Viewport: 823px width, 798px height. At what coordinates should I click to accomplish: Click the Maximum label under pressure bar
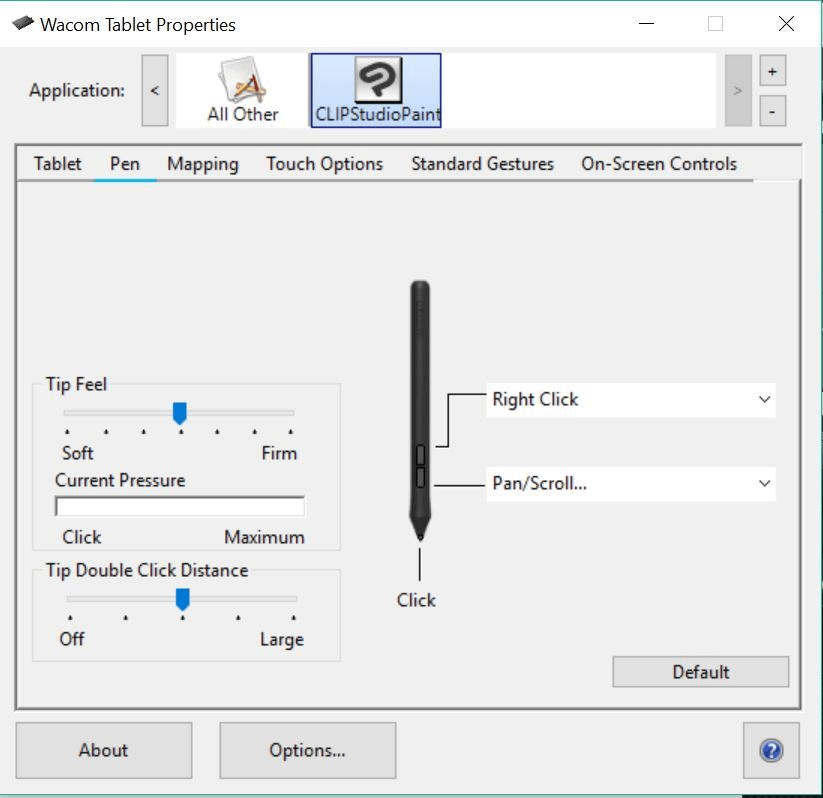(265, 537)
